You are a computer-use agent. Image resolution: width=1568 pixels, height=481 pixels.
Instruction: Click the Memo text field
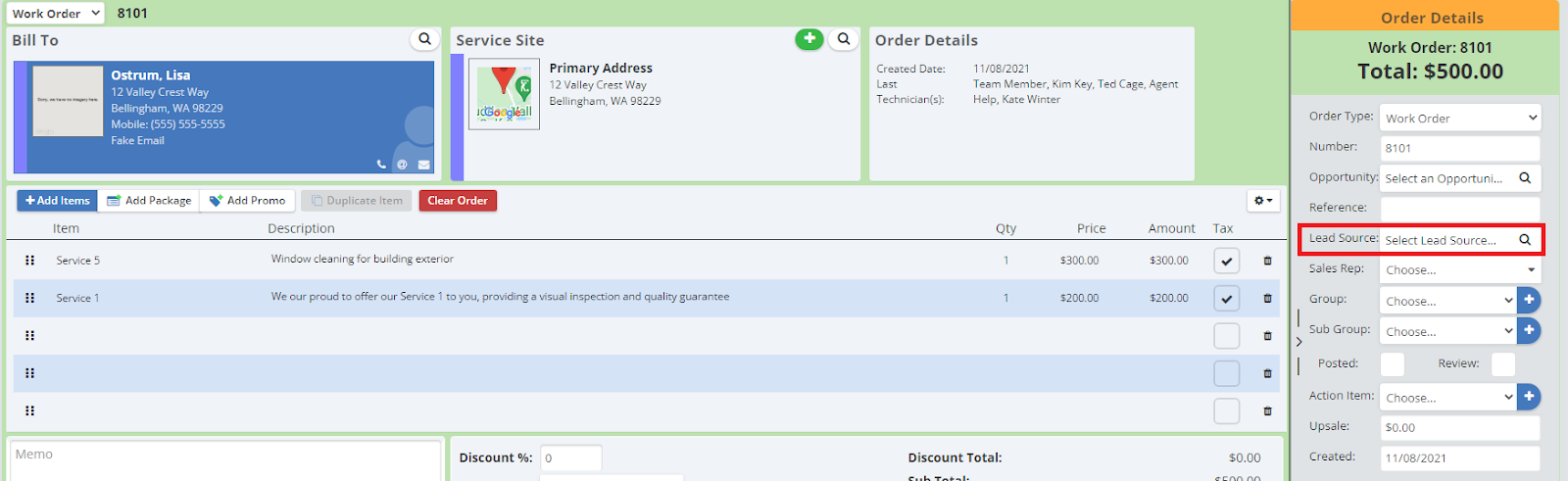point(225,458)
